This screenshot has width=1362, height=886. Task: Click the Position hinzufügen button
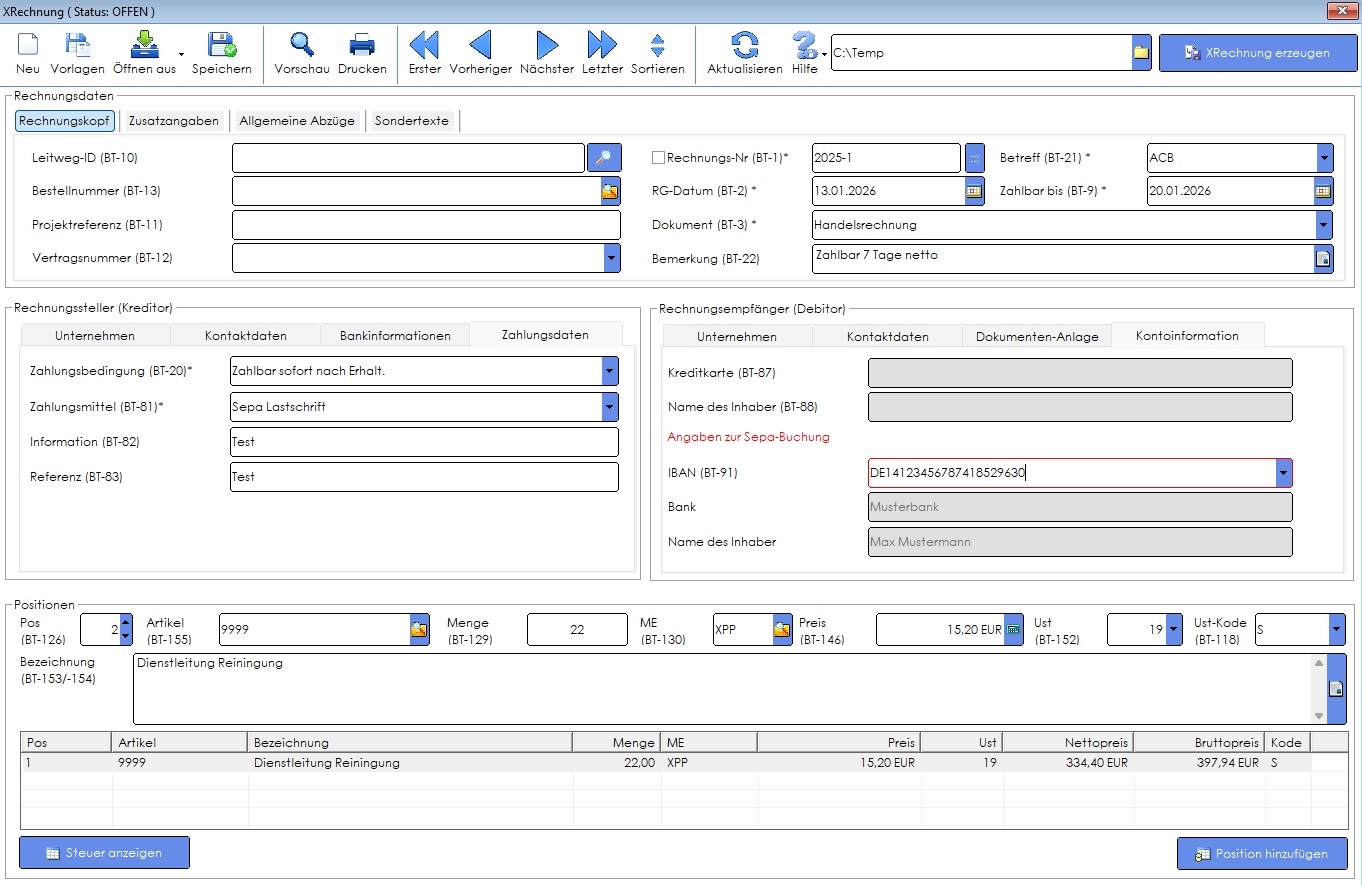[x=1262, y=854]
